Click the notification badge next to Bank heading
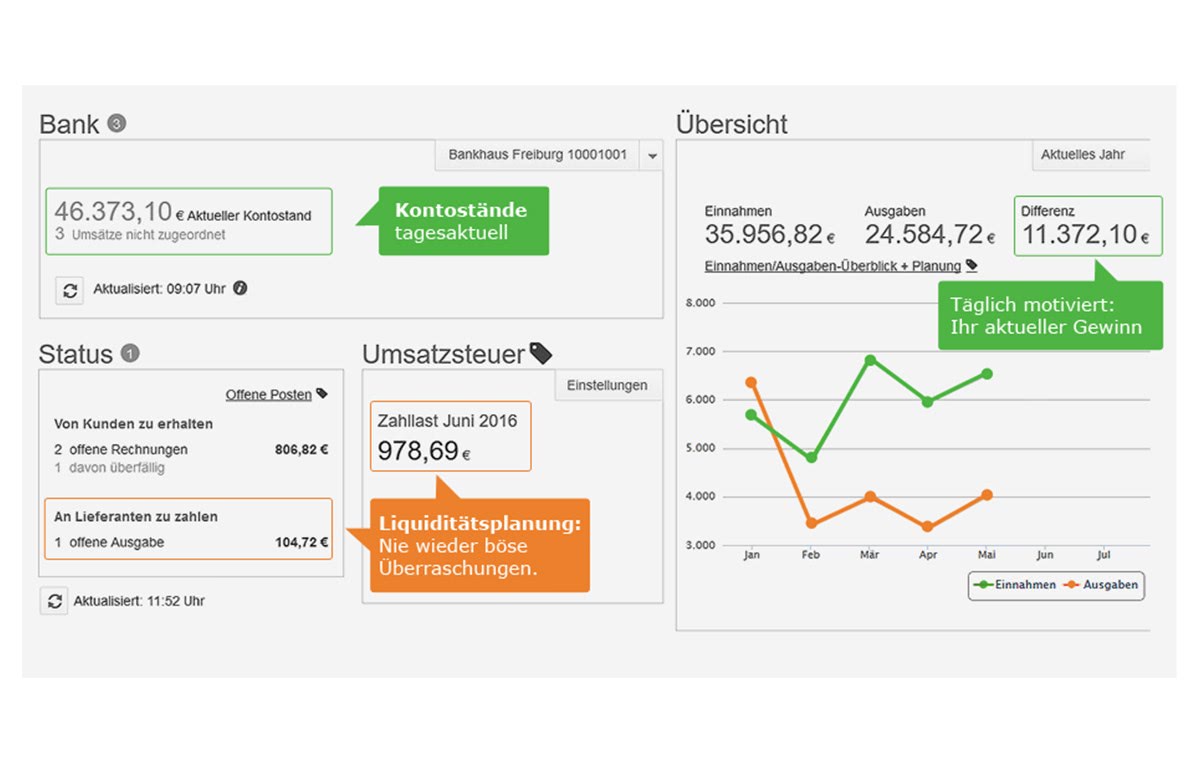This screenshot has width=1200, height=763. (x=116, y=124)
